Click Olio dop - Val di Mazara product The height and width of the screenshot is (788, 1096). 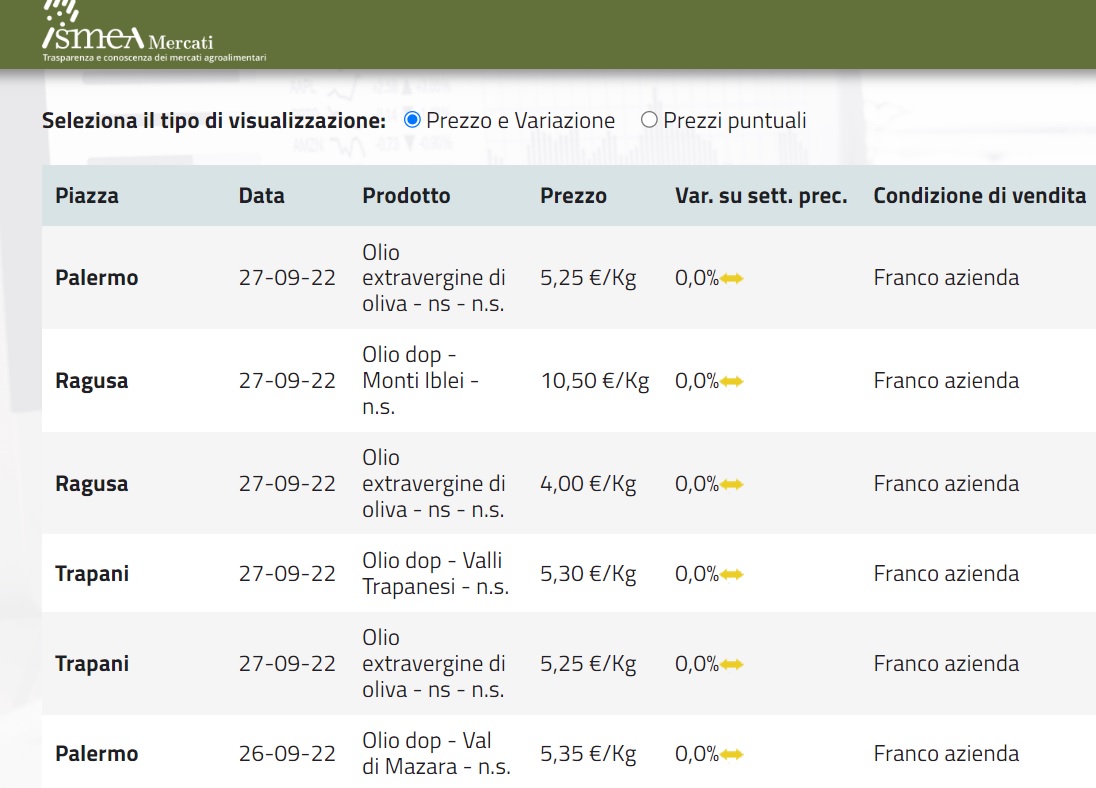pyautogui.click(x=436, y=754)
